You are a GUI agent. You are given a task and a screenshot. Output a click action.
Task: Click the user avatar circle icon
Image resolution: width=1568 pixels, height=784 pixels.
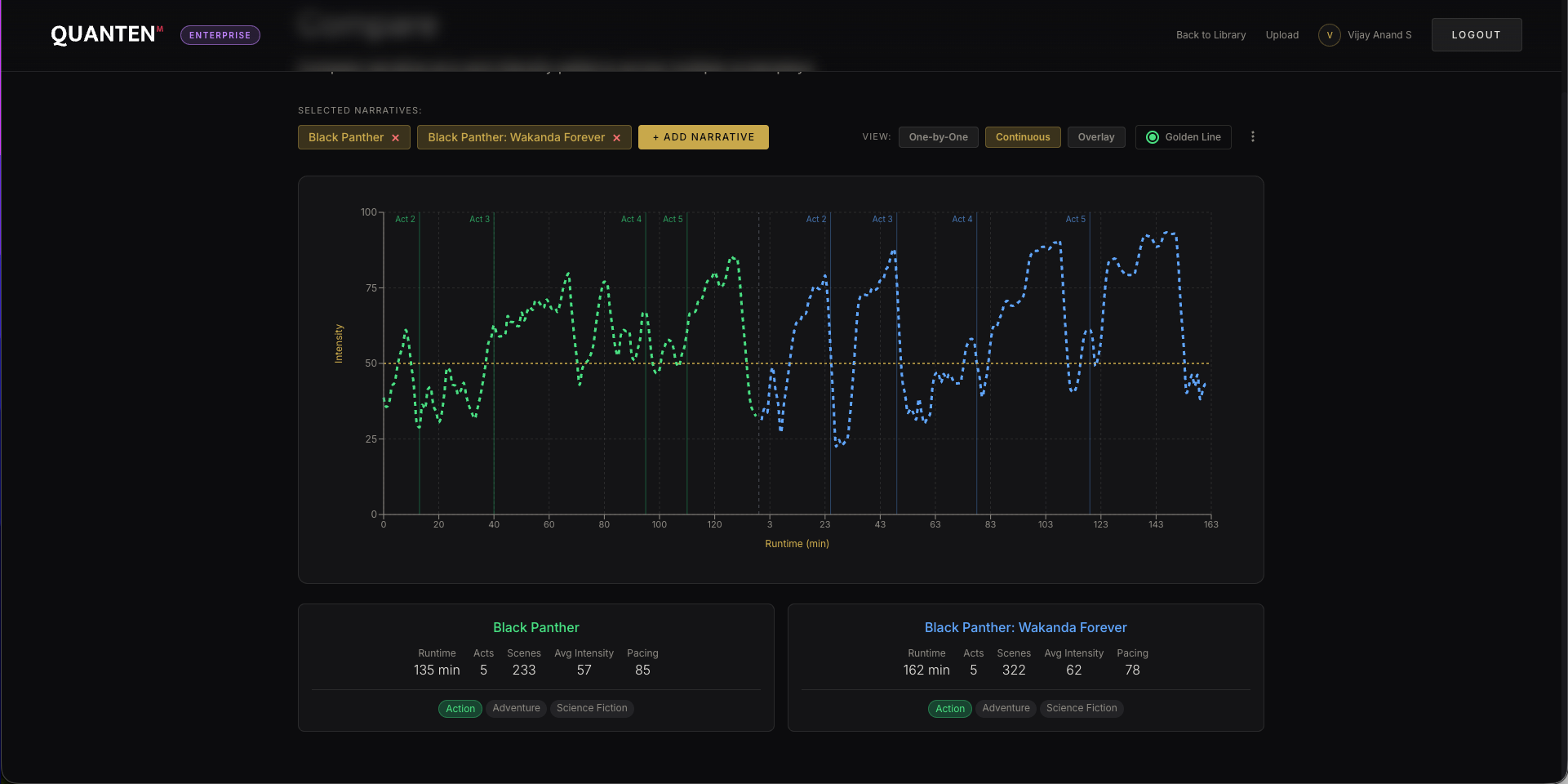[1329, 35]
